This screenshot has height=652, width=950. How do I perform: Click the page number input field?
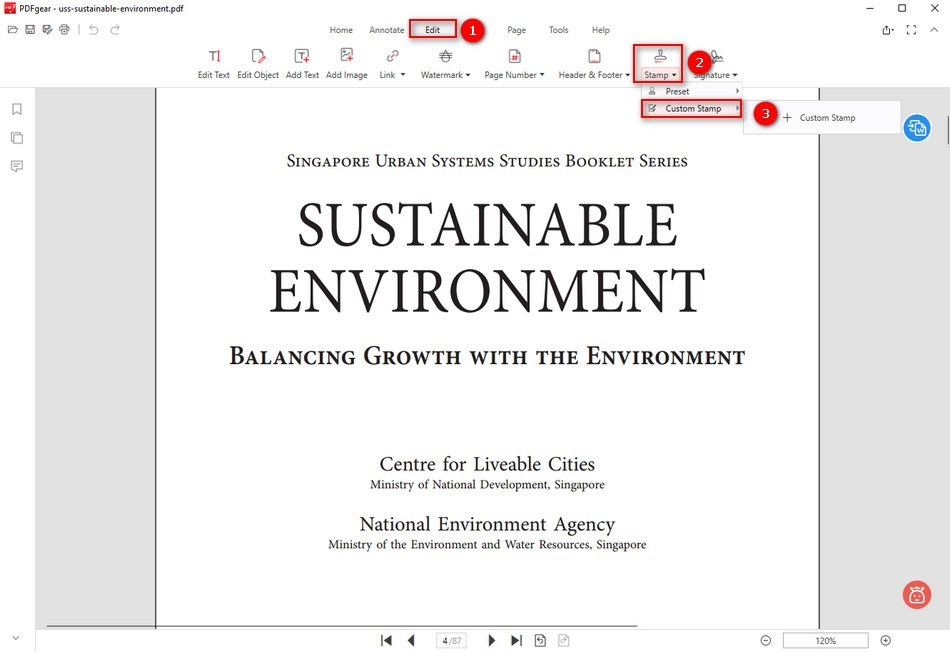click(x=451, y=640)
